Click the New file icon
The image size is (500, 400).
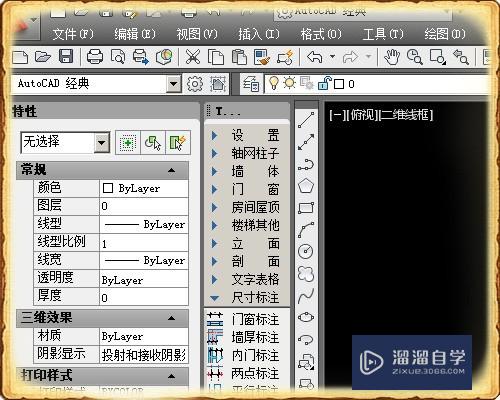20,57
